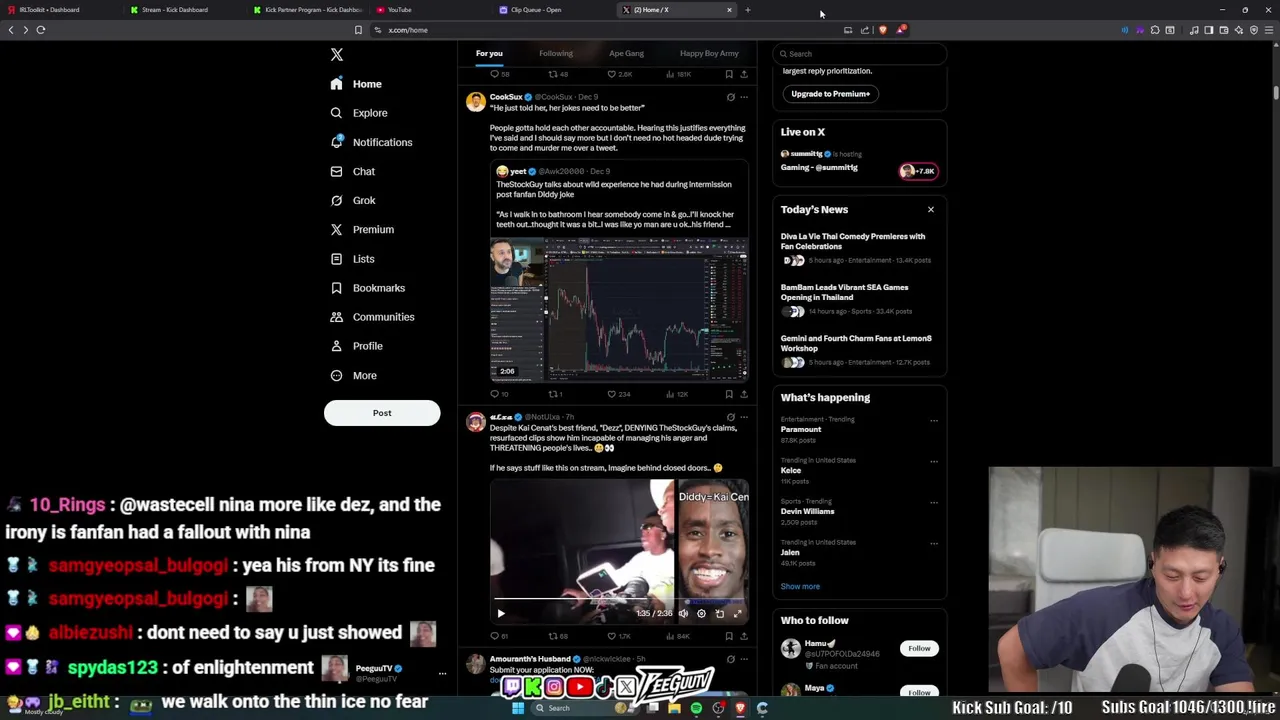
Task: Click the X search field
Action: point(860,54)
